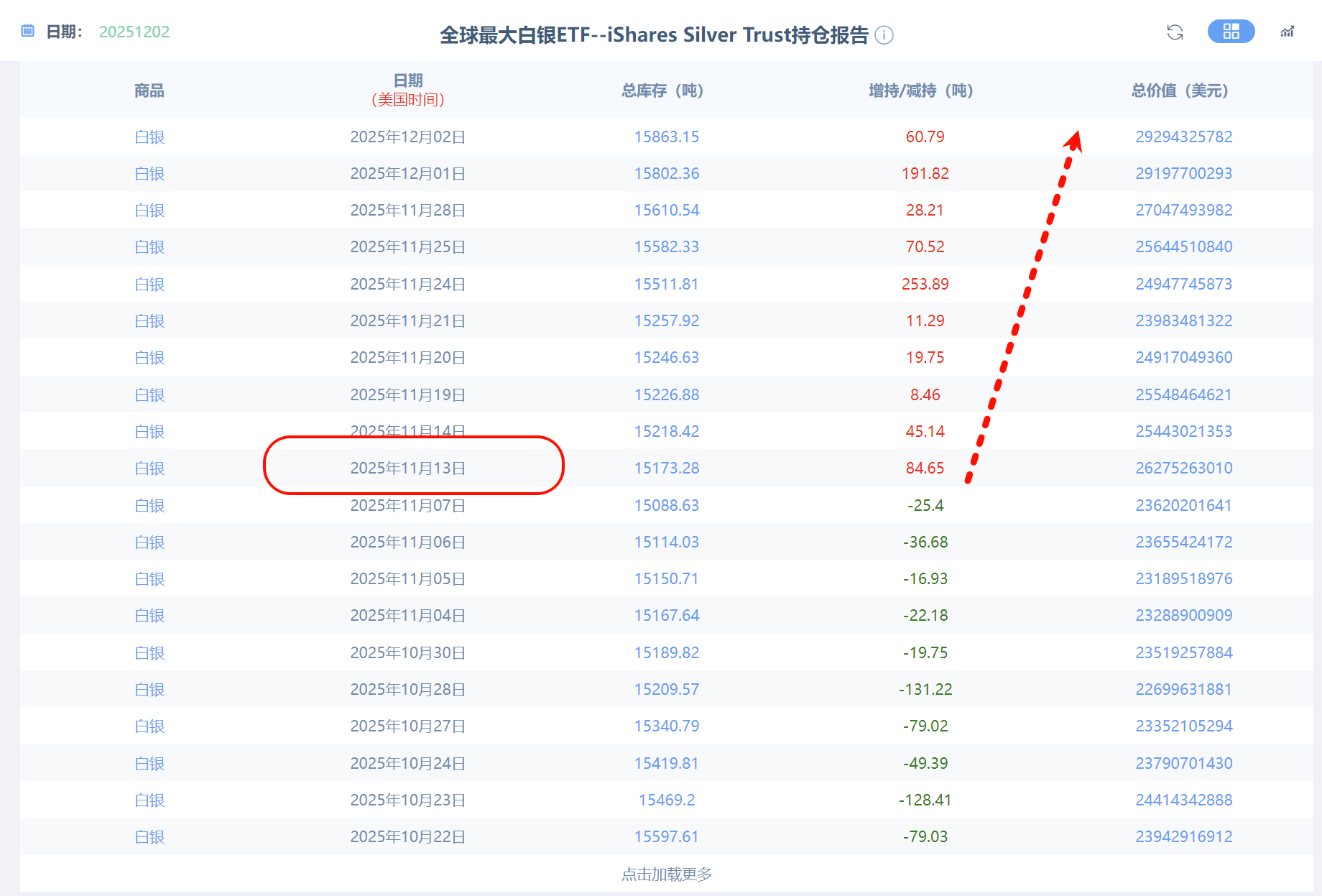Image resolution: width=1322 pixels, height=896 pixels.
Task: Click total inventory value 15246.63
Action: (x=667, y=357)
